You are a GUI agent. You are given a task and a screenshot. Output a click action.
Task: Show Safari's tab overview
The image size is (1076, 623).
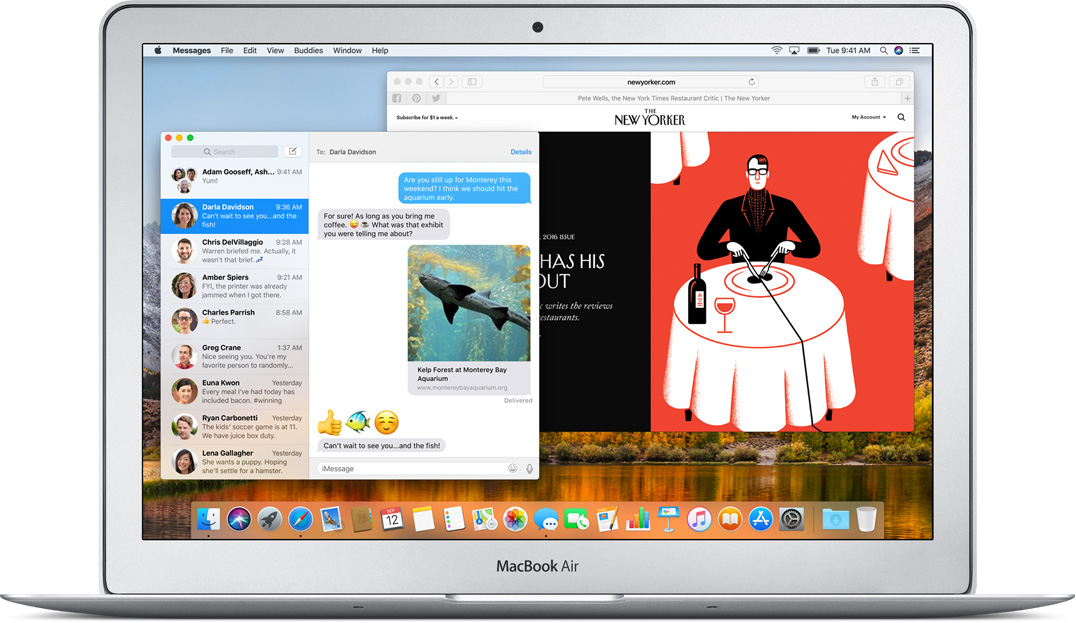[899, 82]
